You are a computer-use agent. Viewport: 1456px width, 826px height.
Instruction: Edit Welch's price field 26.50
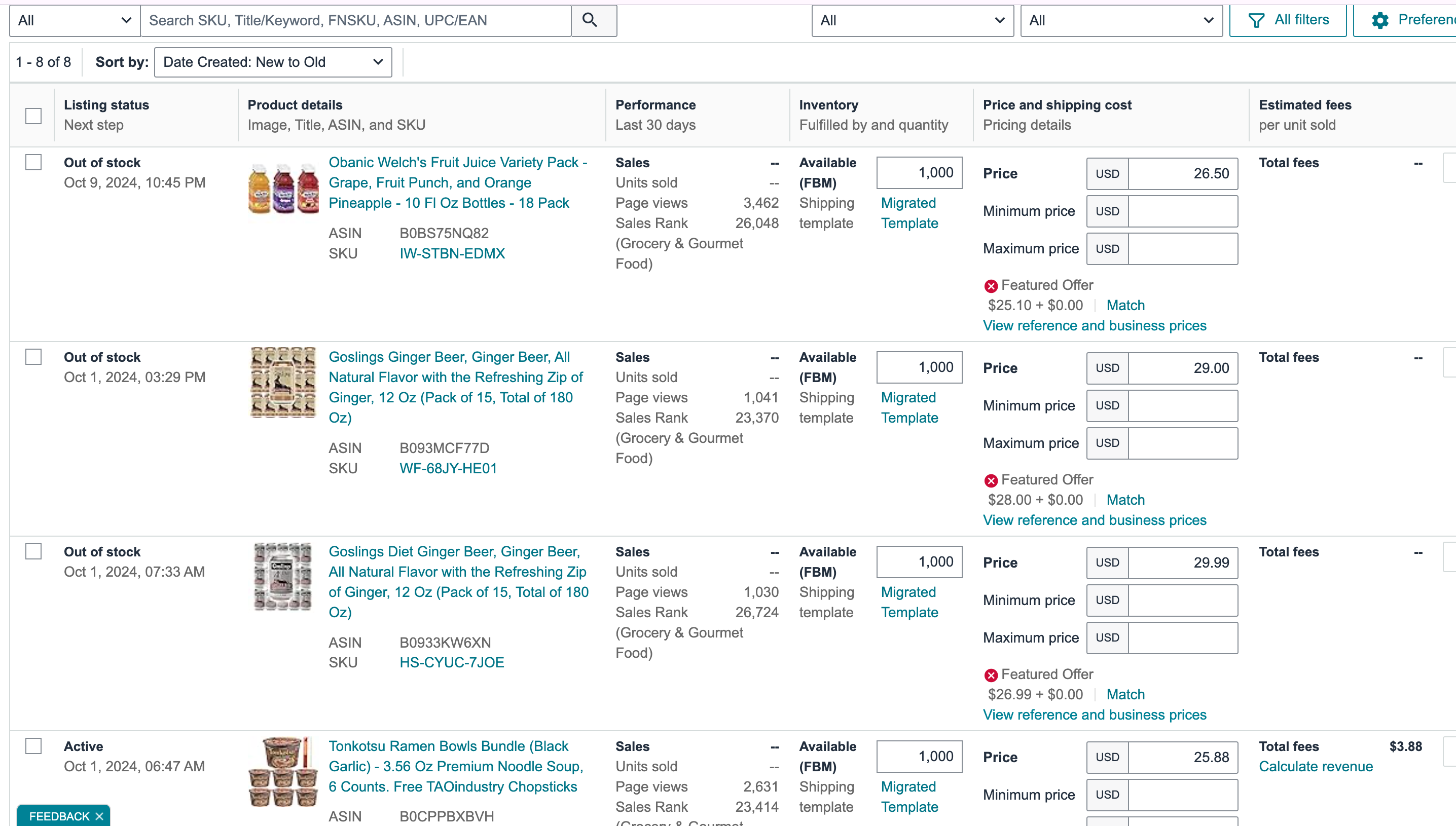click(1183, 174)
